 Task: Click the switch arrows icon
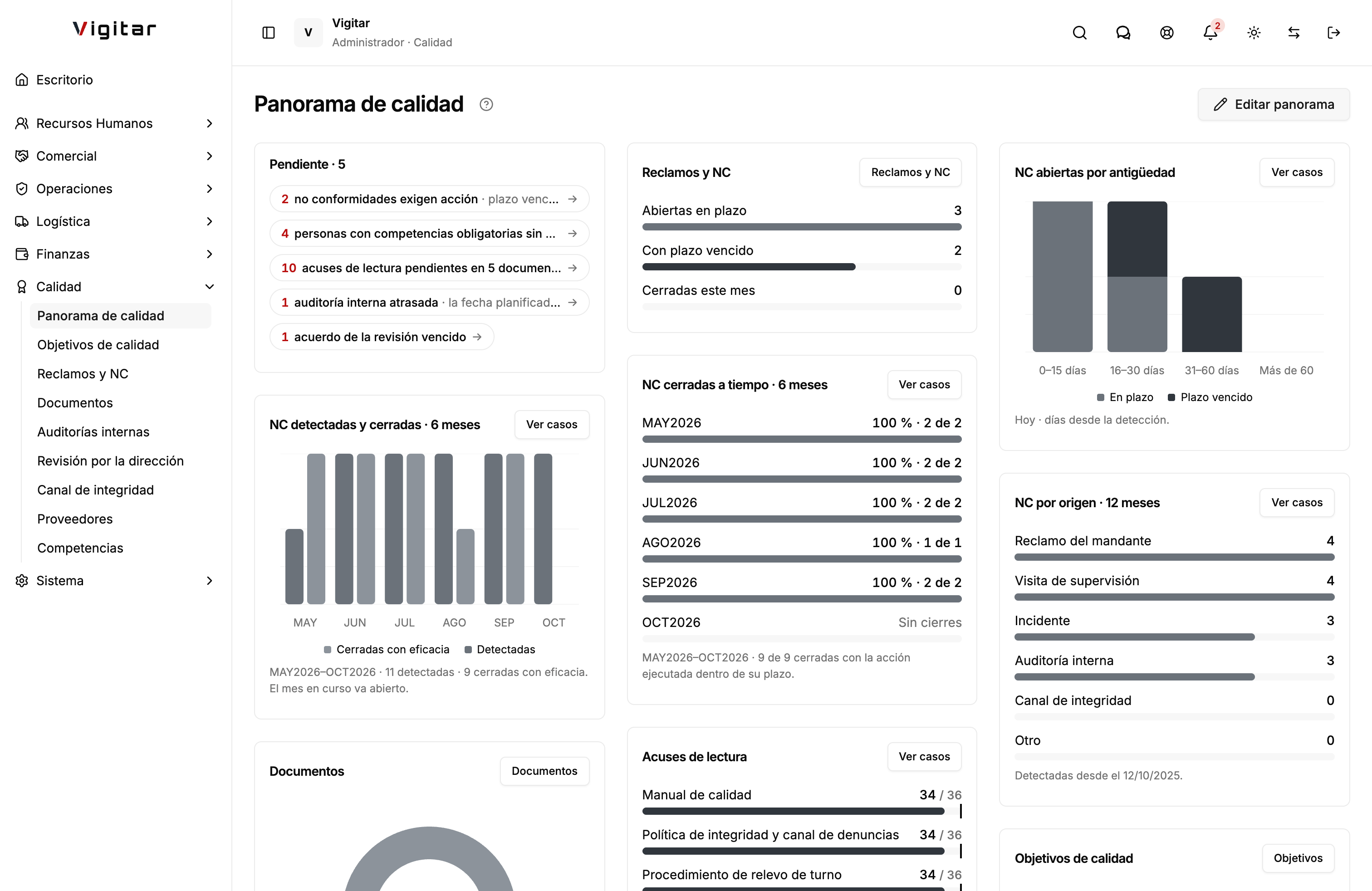pos(1294,33)
